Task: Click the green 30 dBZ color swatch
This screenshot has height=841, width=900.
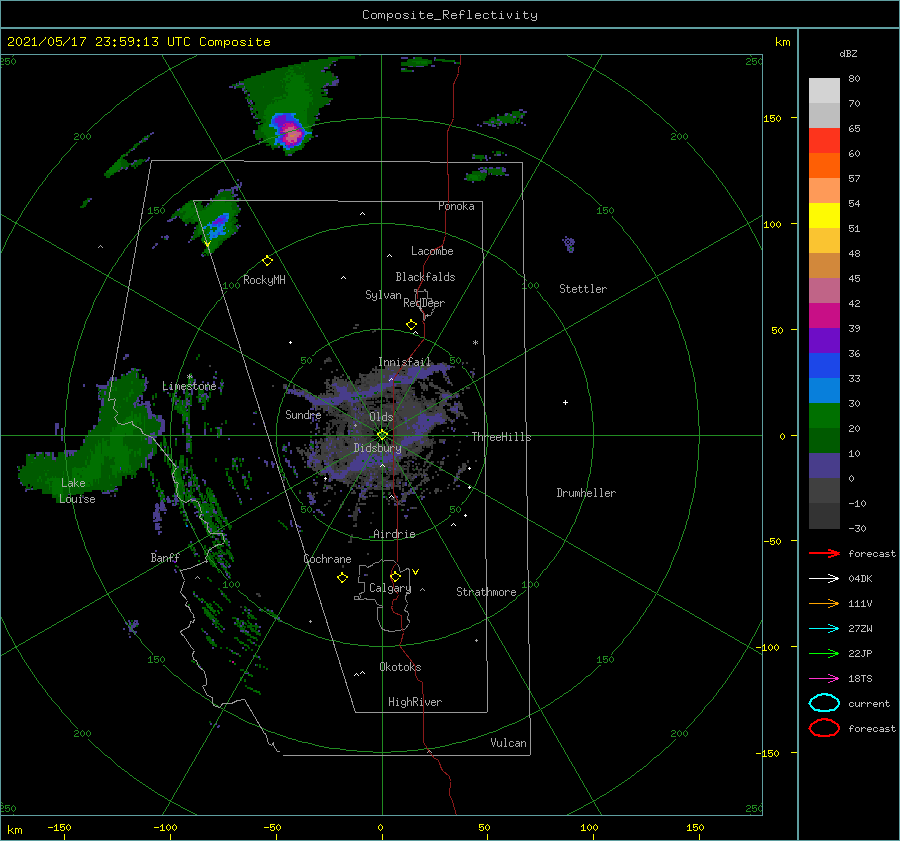Action: (x=824, y=415)
